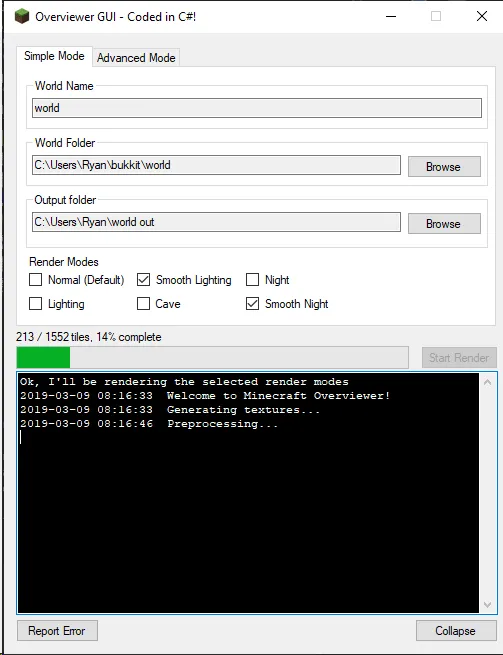Click the disabled Start Render button
The width and height of the screenshot is (503, 655).
[459, 358]
